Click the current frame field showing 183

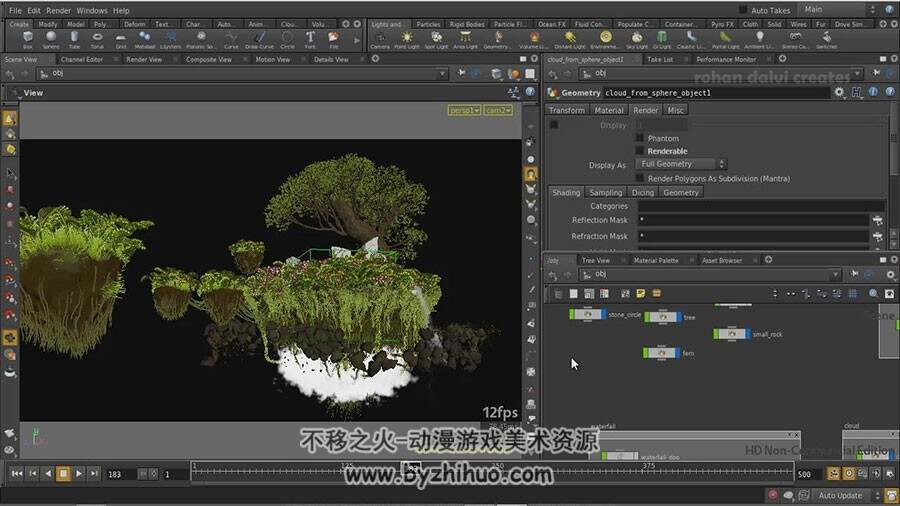tap(119, 474)
